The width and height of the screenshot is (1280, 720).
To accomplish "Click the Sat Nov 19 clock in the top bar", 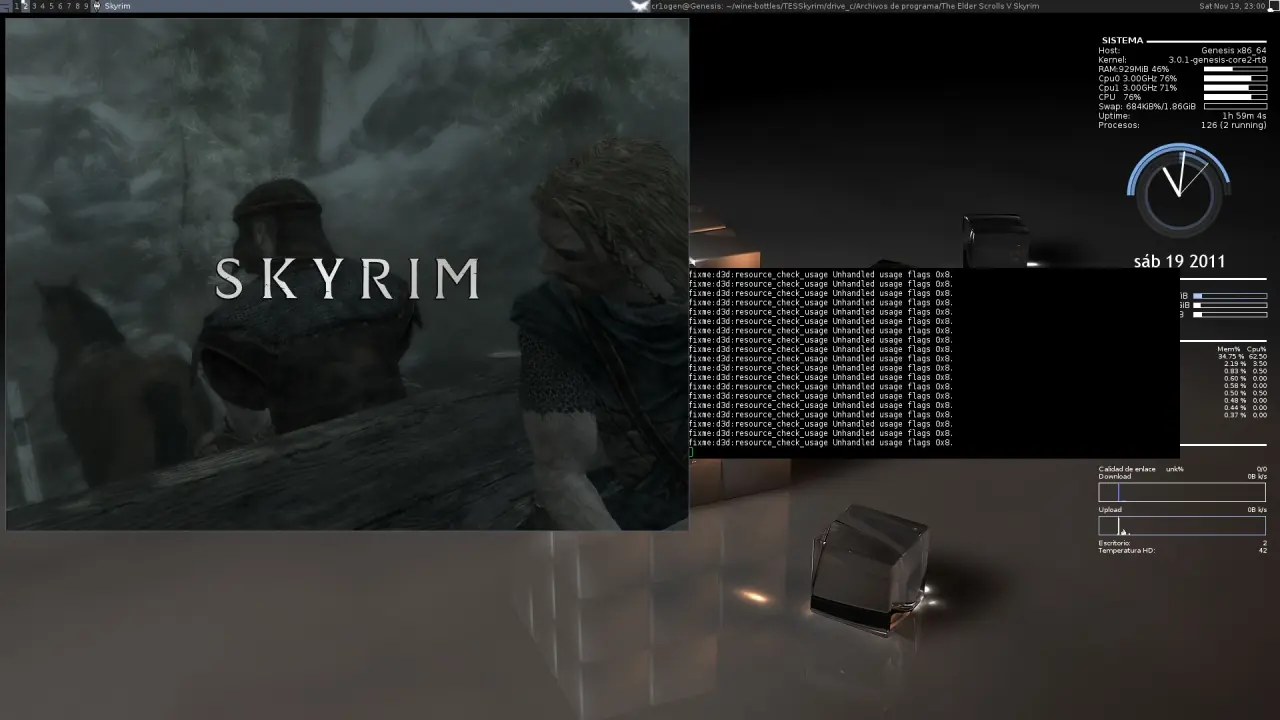I will (x=1232, y=6).
